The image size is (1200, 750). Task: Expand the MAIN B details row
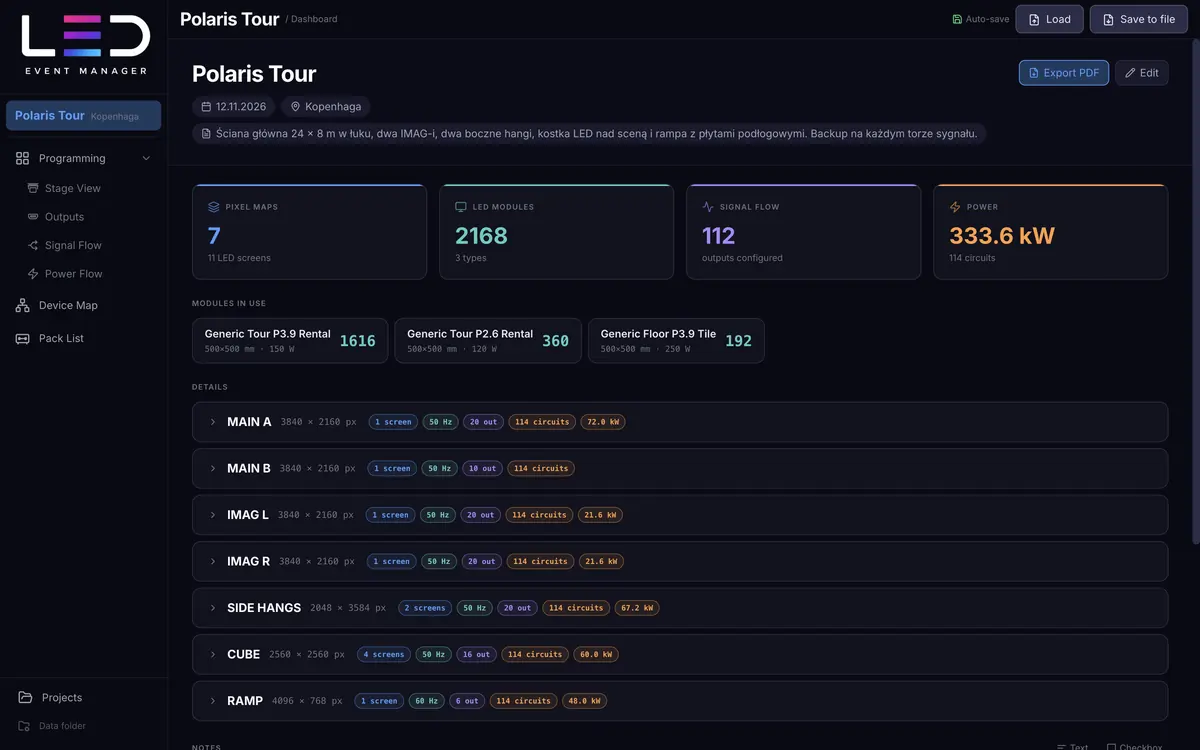(679, 468)
